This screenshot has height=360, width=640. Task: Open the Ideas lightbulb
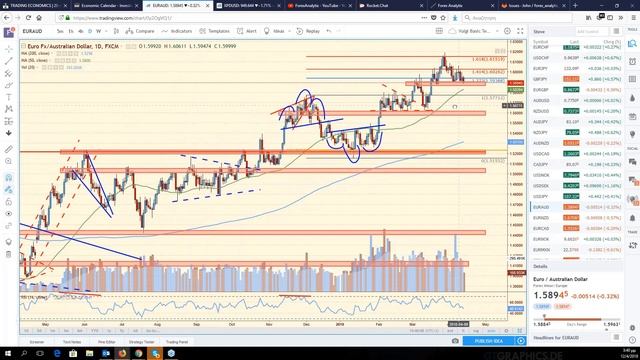click(x=274, y=31)
